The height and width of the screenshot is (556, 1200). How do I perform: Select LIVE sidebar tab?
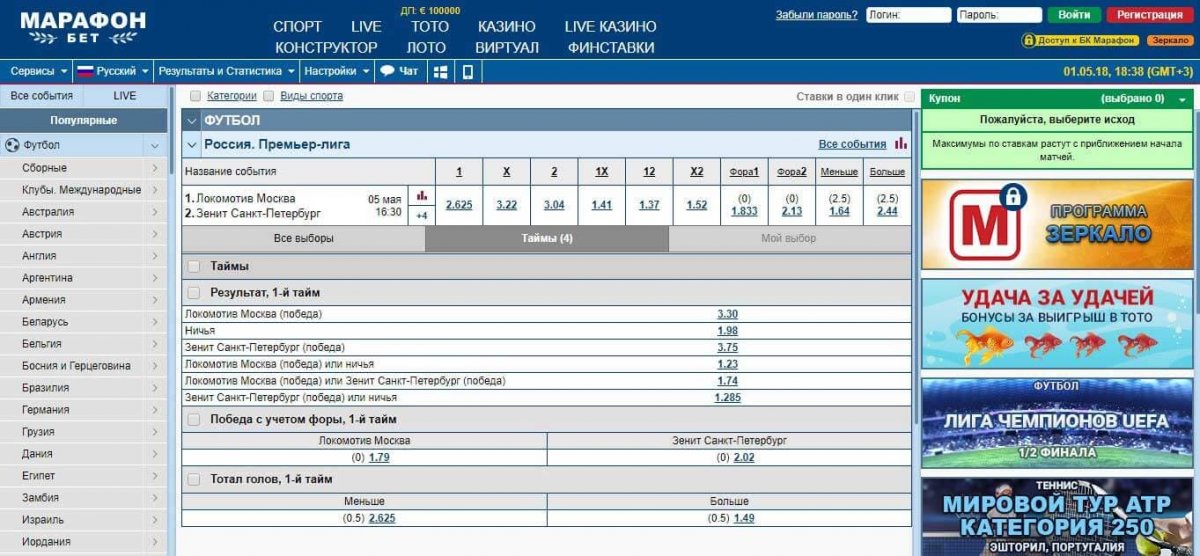click(125, 96)
